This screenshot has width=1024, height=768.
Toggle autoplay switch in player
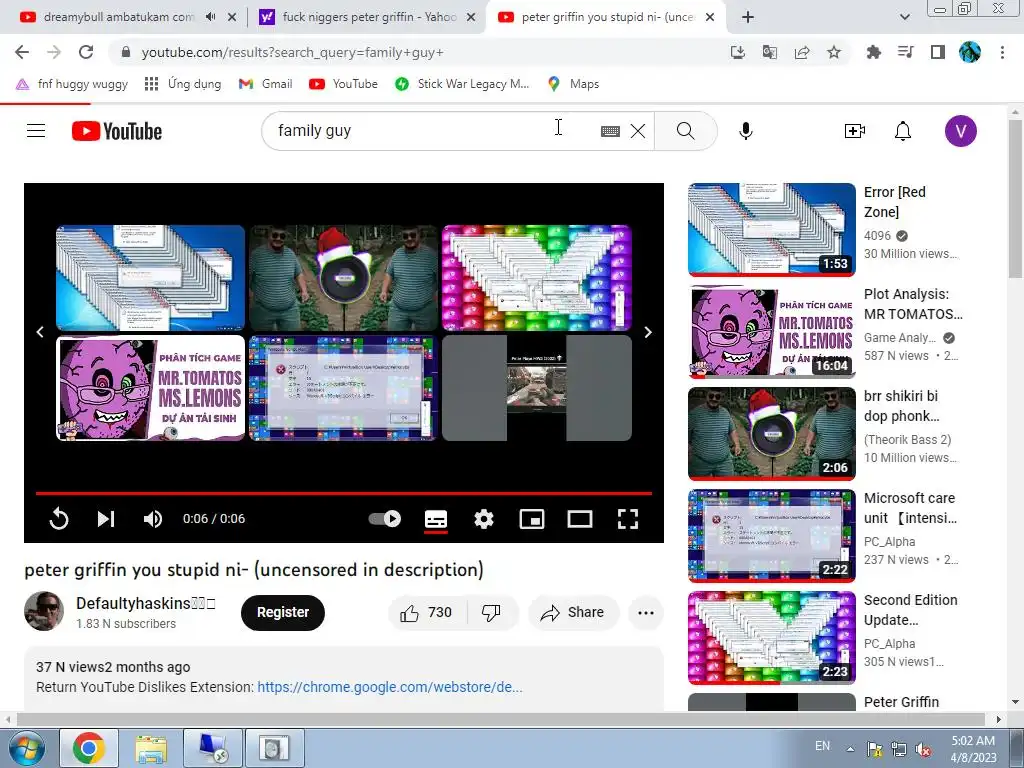point(385,519)
